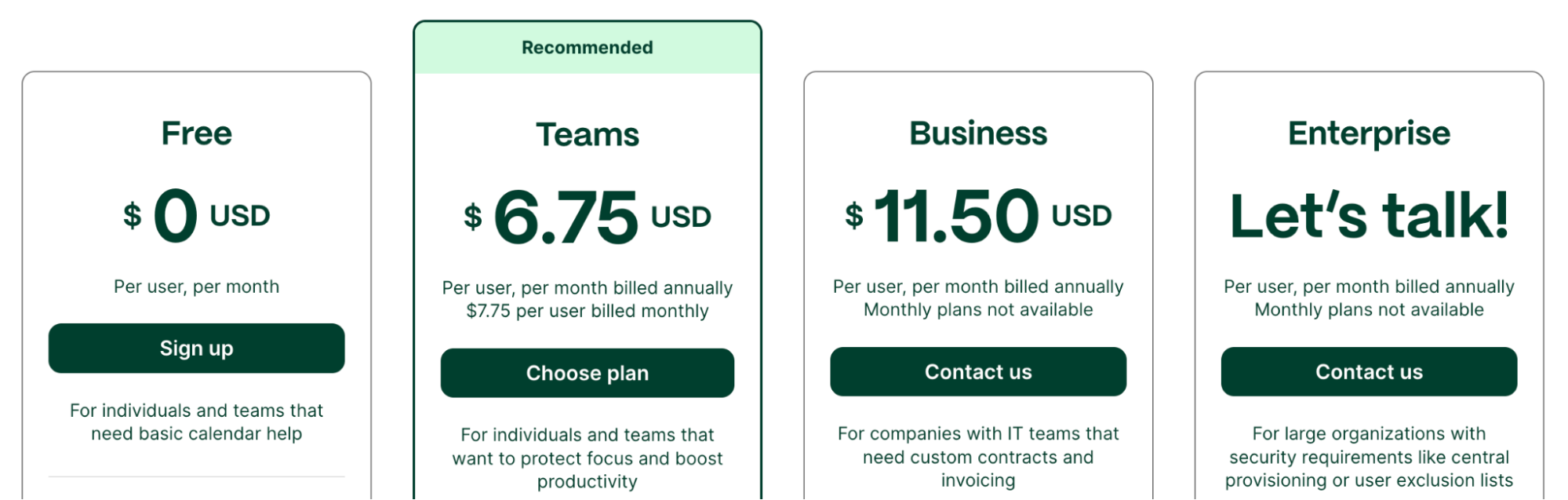Click the Let's talk! text on Enterprise card

pos(1368,216)
